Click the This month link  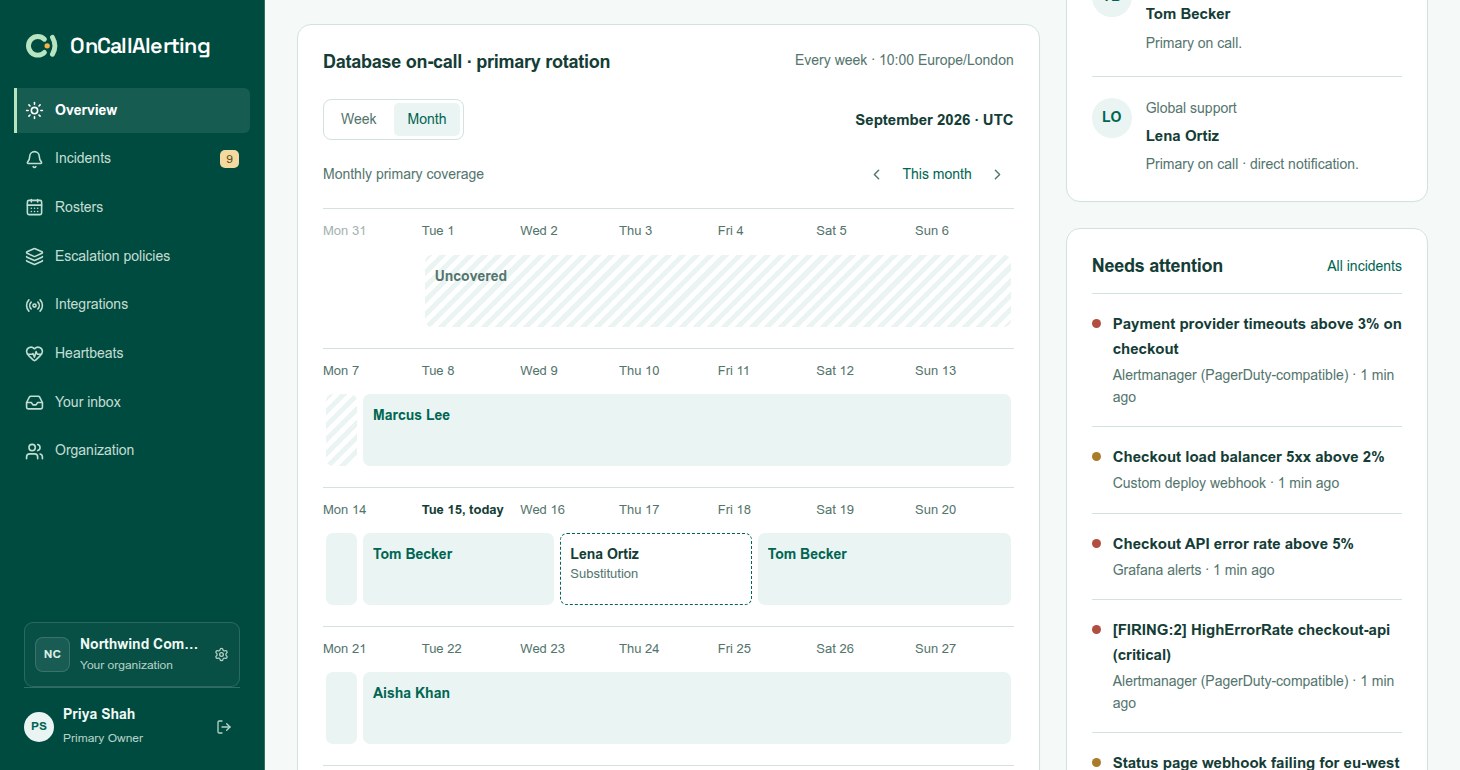click(x=937, y=174)
